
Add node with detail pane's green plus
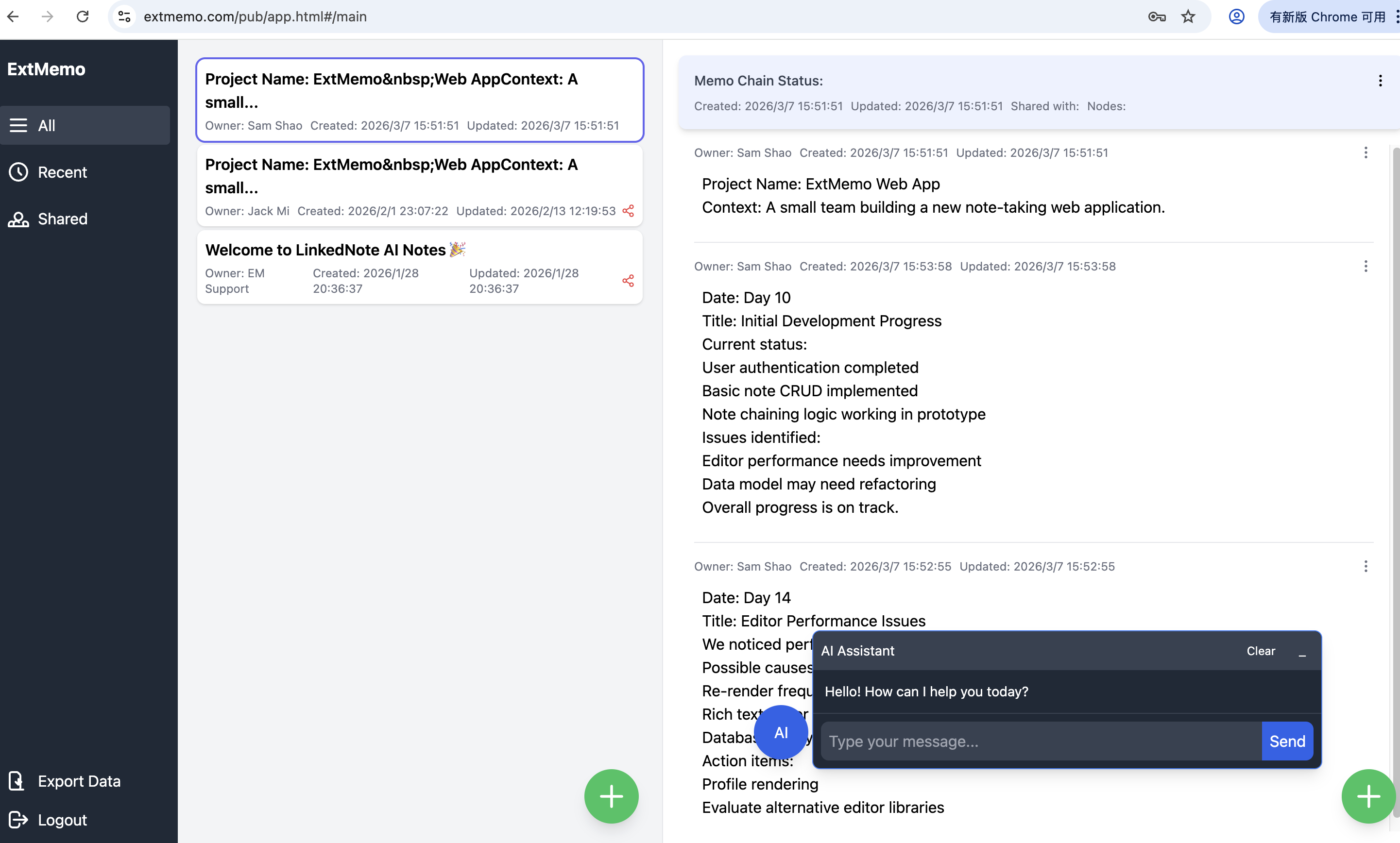(x=1368, y=796)
